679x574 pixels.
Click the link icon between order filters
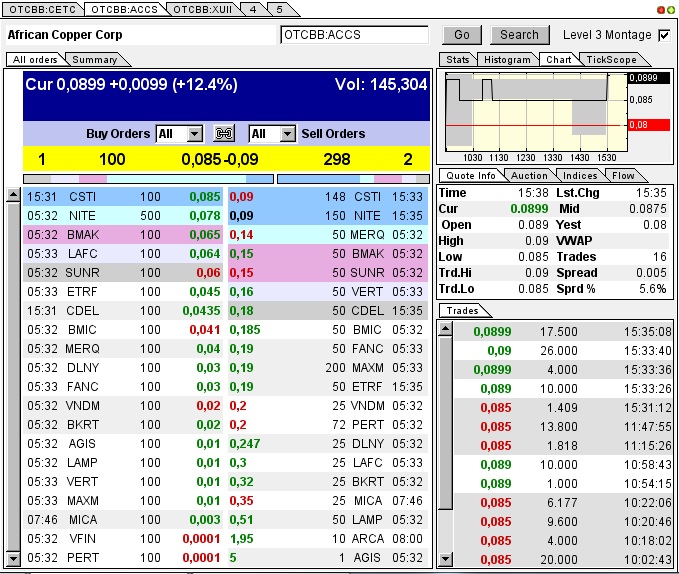[x=224, y=134]
